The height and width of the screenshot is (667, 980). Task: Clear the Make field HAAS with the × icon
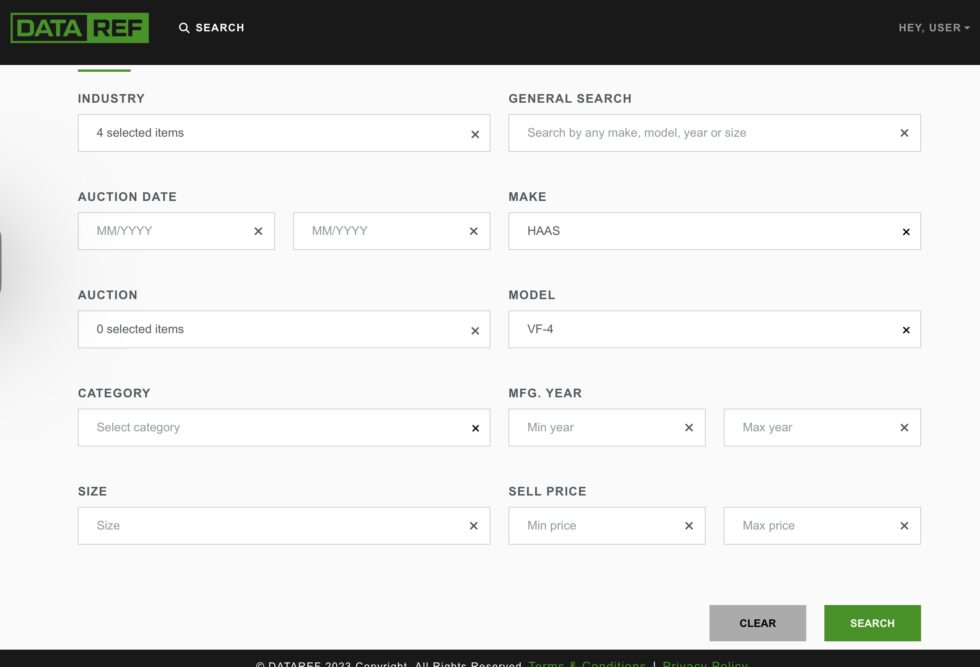tap(904, 231)
